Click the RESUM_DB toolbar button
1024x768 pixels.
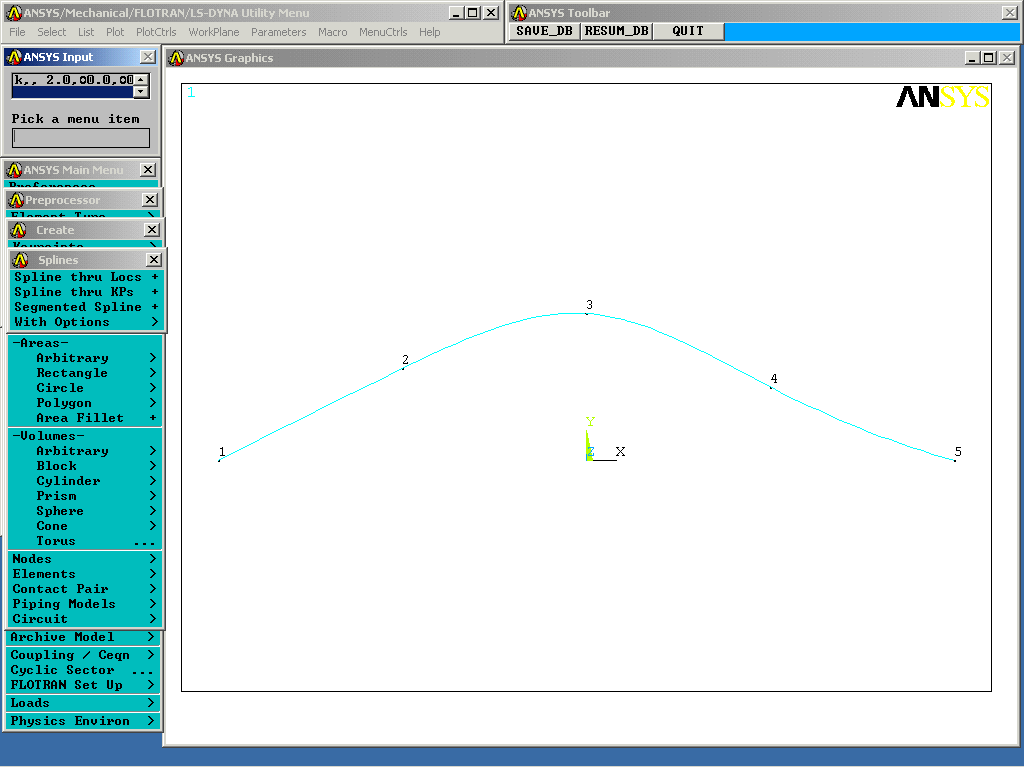point(616,31)
